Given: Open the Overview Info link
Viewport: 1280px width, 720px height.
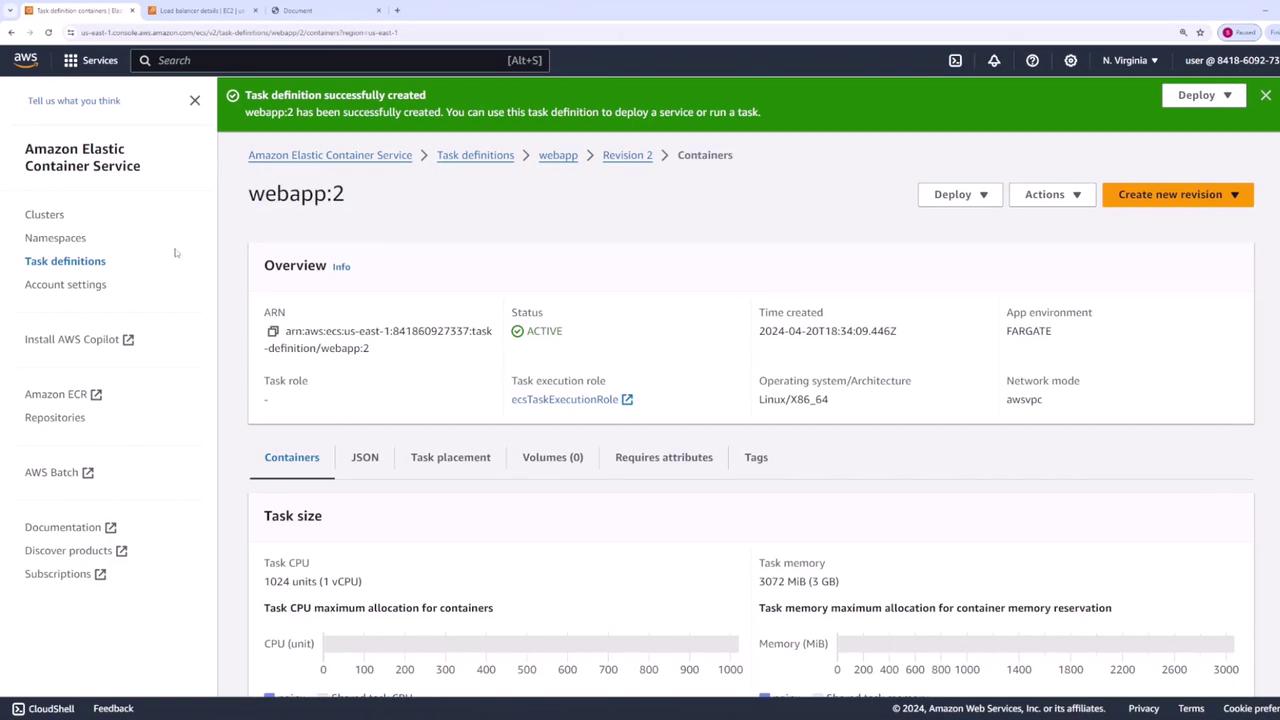Looking at the screenshot, I should pyautogui.click(x=341, y=267).
